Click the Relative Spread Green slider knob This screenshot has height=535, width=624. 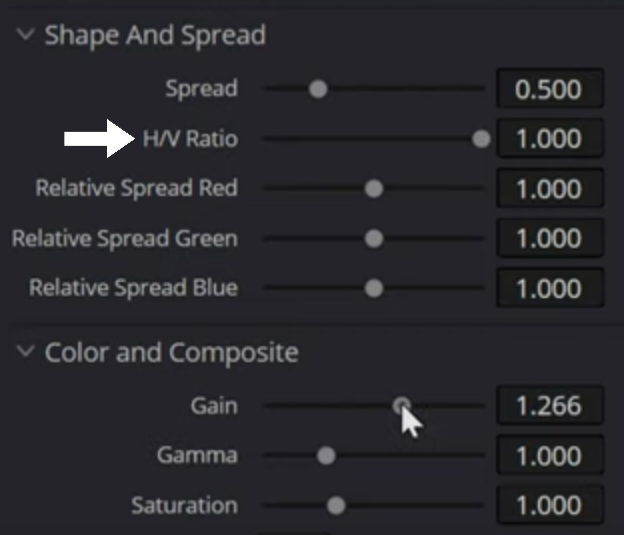[x=374, y=238]
